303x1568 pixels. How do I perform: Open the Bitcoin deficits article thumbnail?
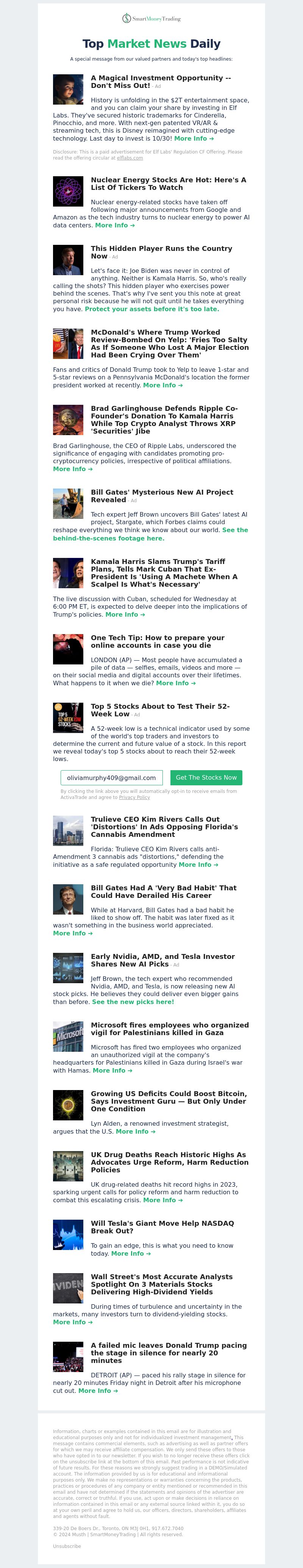click(x=68, y=1105)
